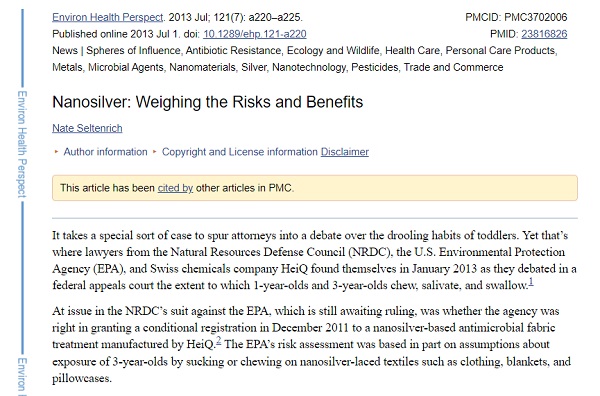Expand the Author information section
This screenshot has height=396, width=600.
[105, 152]
